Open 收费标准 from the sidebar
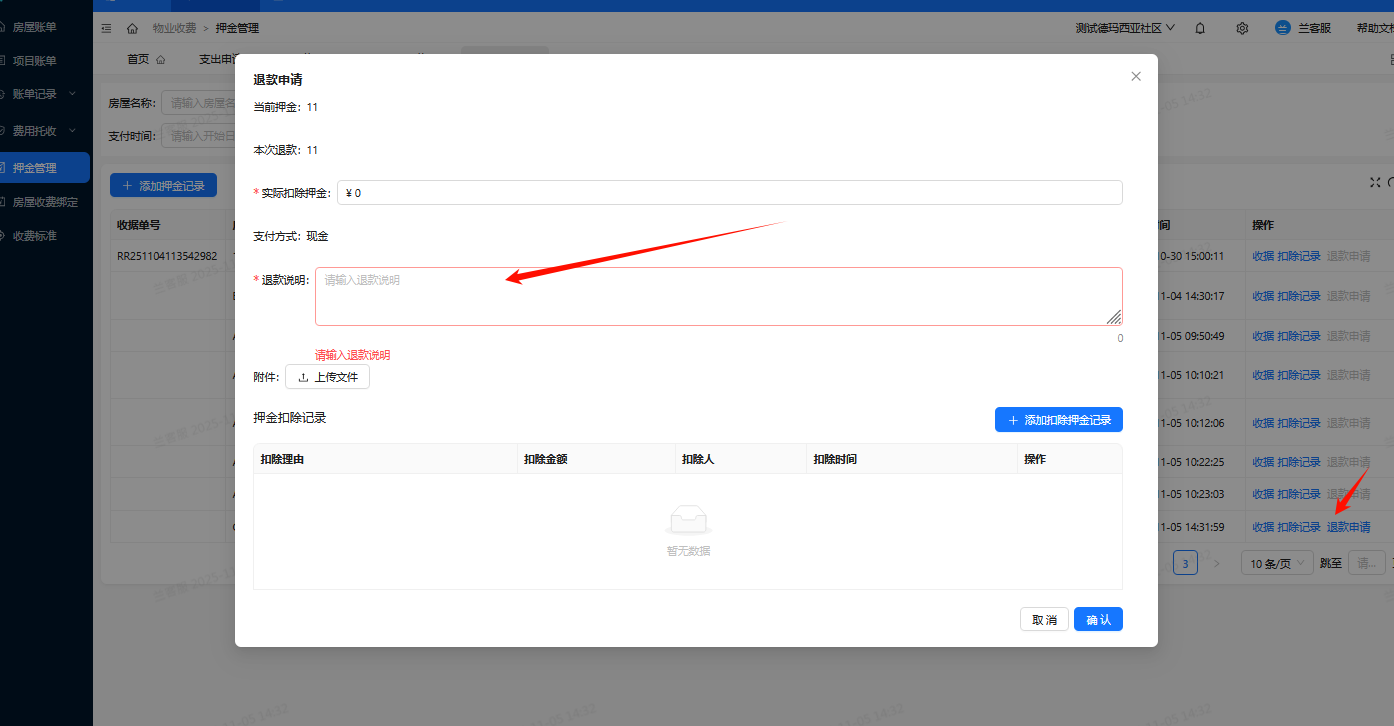Image resolution: width=1394 pixels, height=726 pixels. (34, 236)
